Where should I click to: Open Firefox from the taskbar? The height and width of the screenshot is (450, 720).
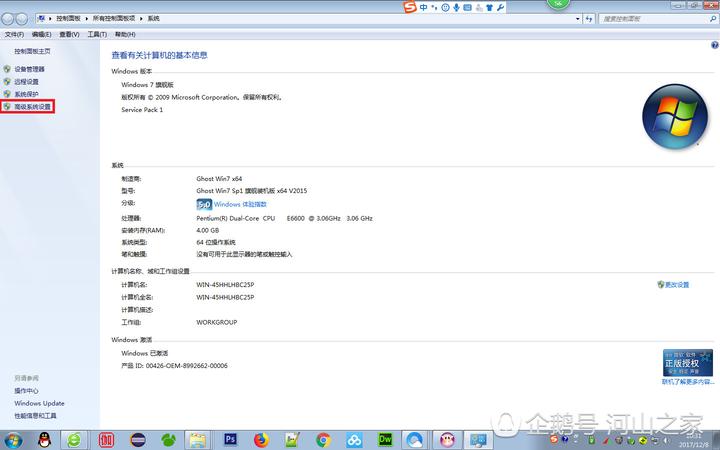pos(261,440)
